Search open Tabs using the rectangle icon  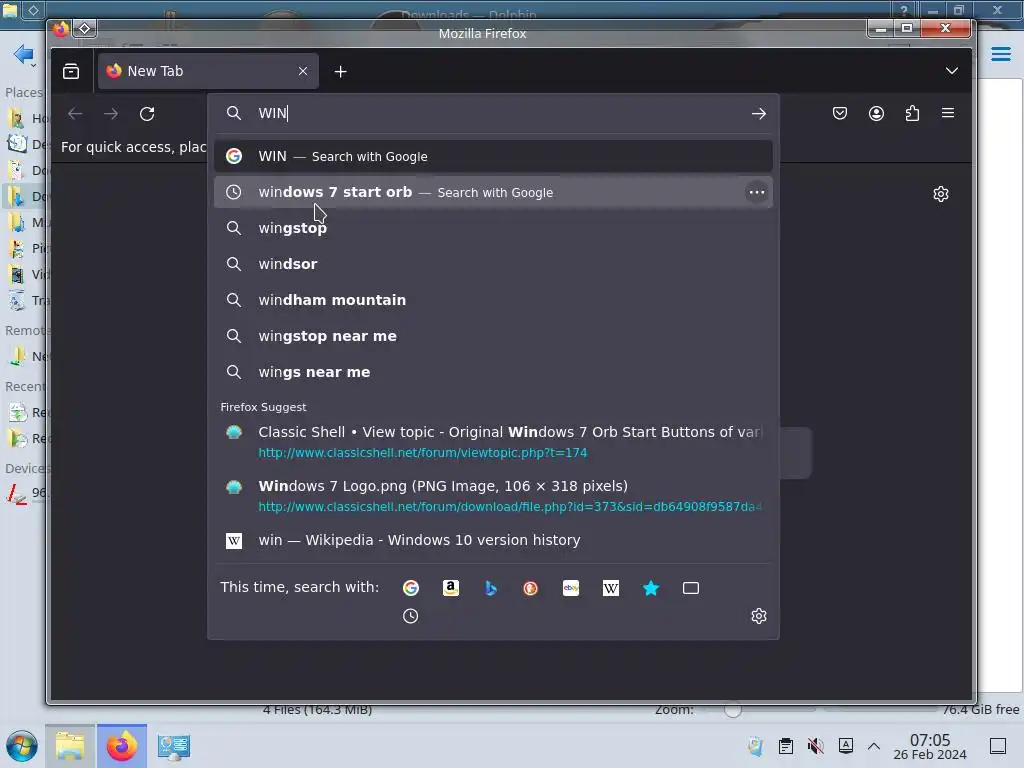click(x=691, y=588)
